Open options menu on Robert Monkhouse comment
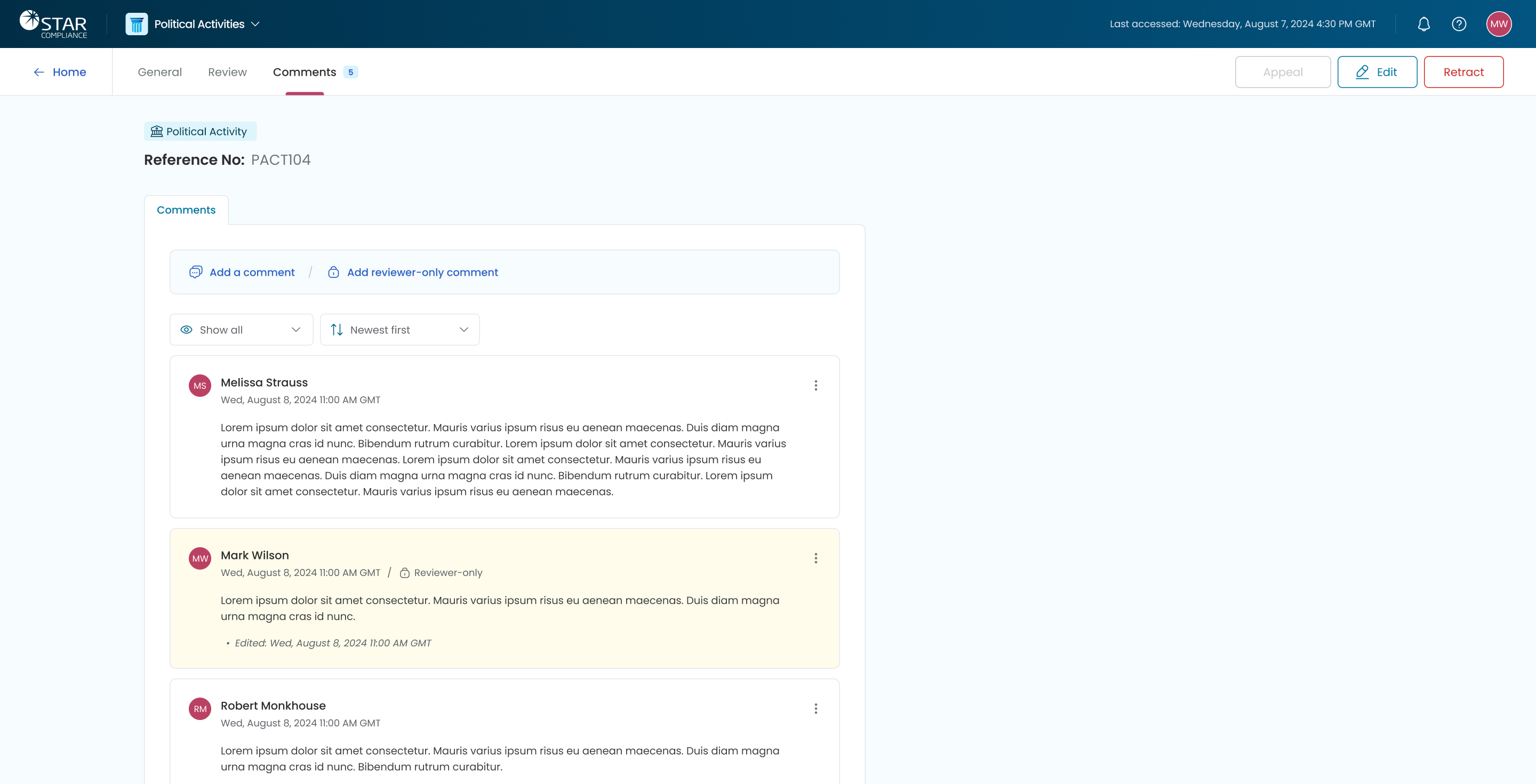 coord(815,708)
